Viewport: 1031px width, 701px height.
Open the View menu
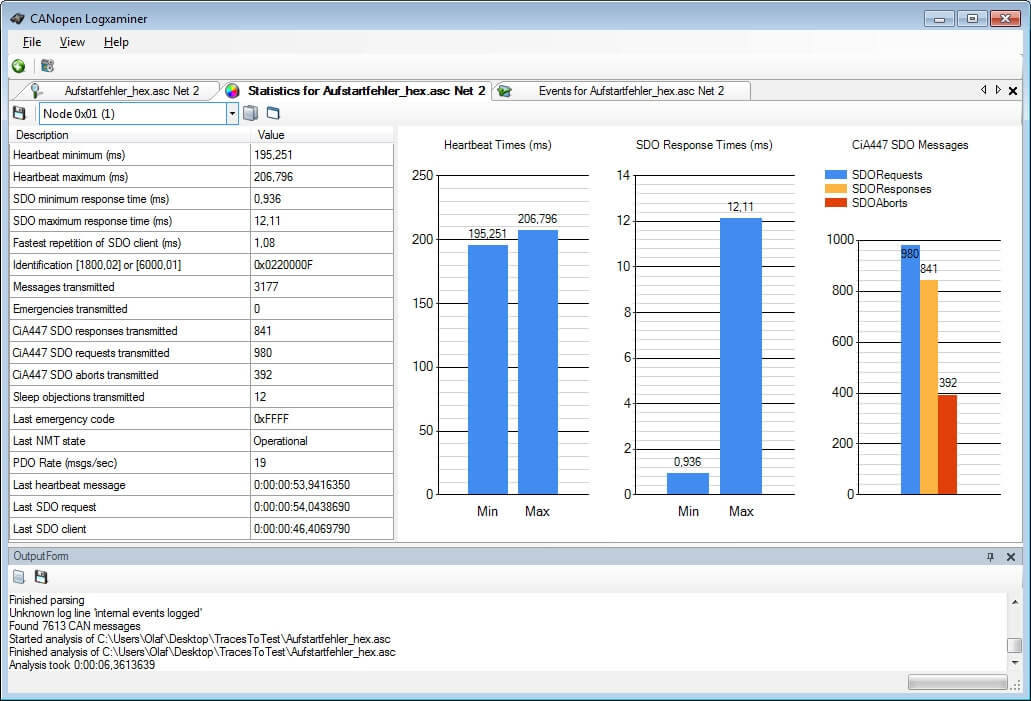(x=71, y=42)
